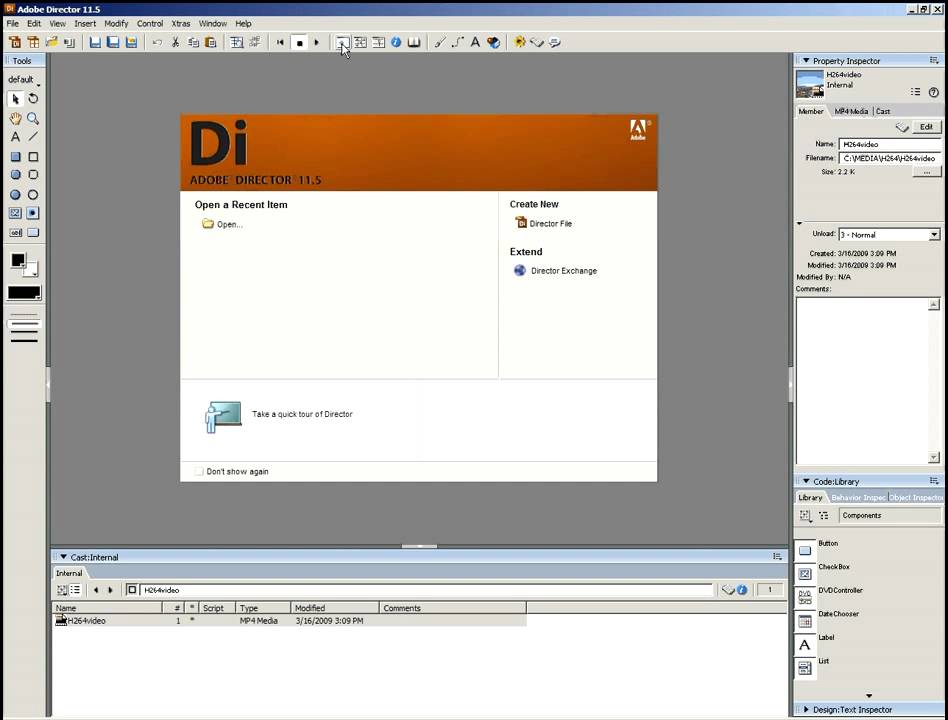Screen dimensions: 948x720
Task: Create a new Director File
Action: [544, 223]
